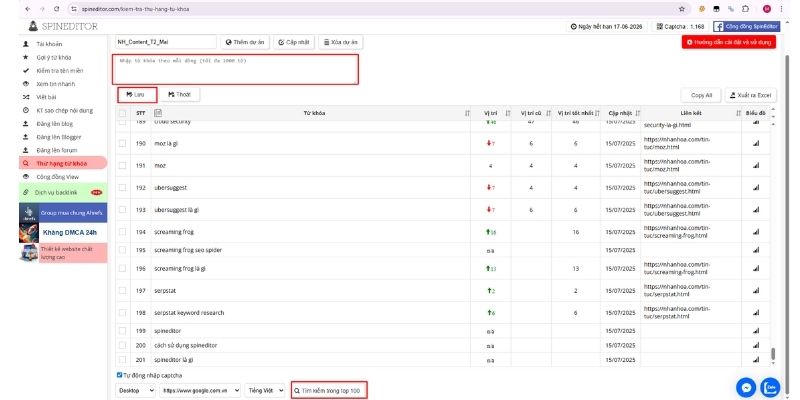Click the Cập nhật project button

[x=294, y=42]
